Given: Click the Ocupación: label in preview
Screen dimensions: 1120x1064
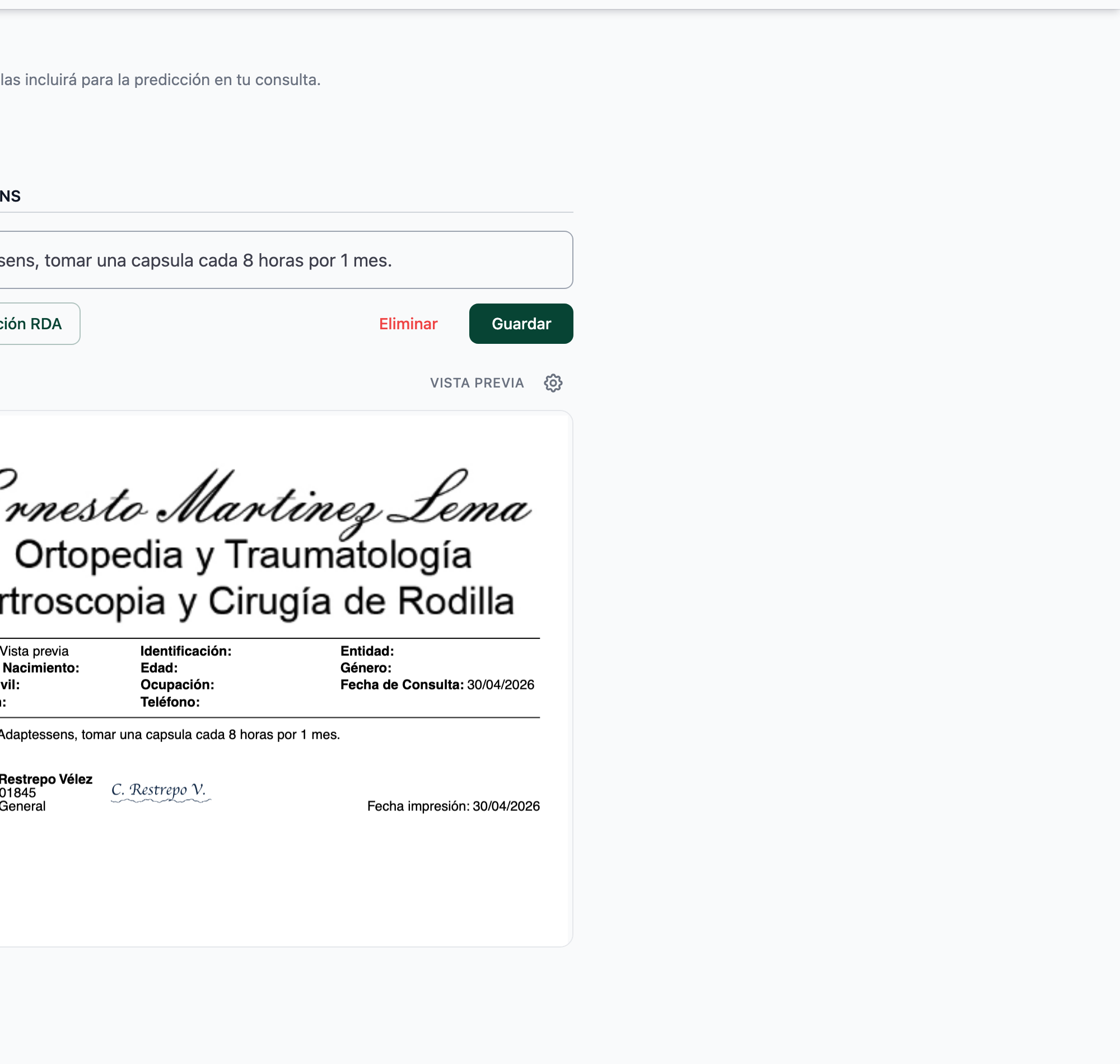Looking at the screenshot, I should point(177,684).
